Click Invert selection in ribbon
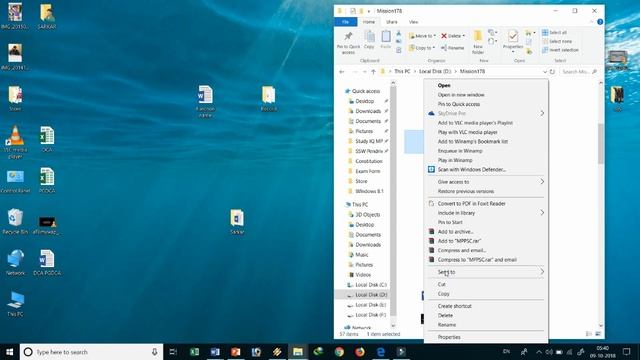Image resolution: width=640 pixels, height=360 pixels. [560, 50]
